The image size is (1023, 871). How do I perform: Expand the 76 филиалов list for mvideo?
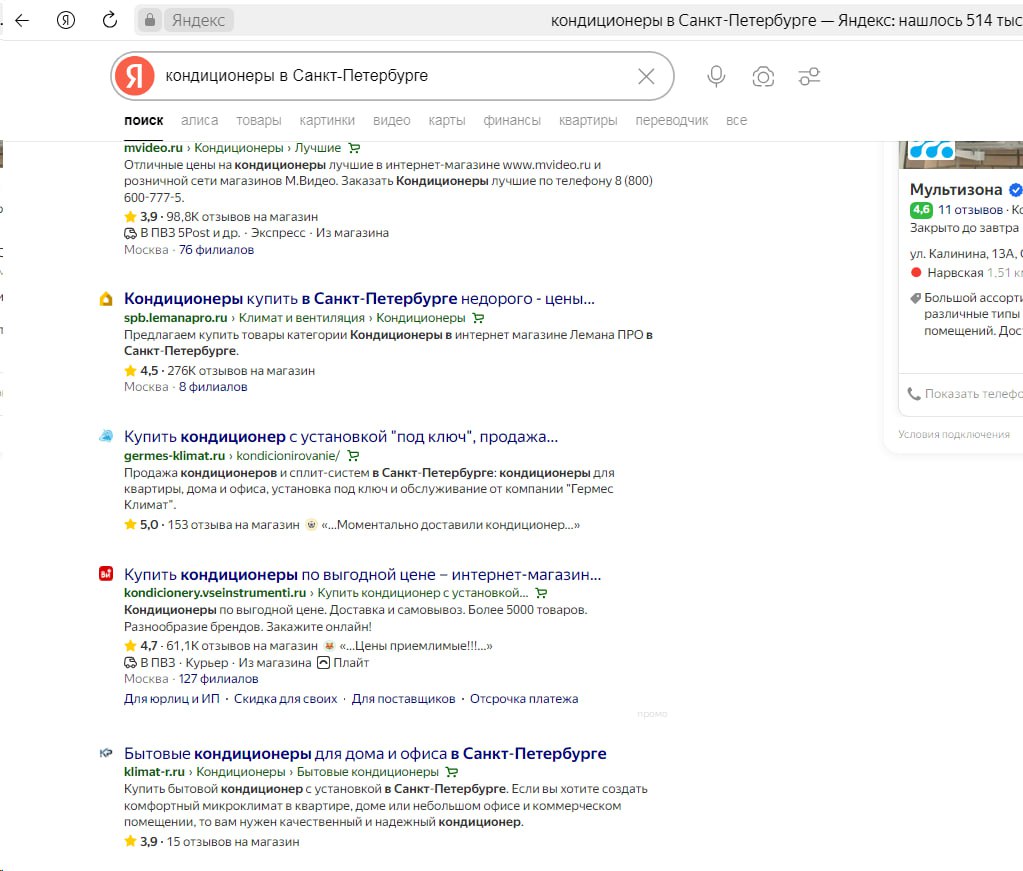click(x=216, y=249)
